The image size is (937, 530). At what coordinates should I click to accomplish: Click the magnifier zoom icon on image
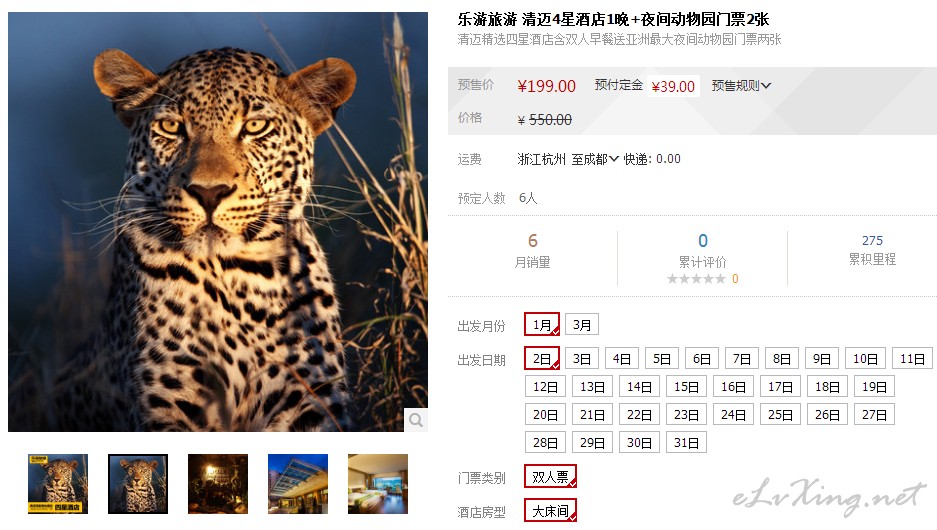pyautogui.click(x=416, y=420)
